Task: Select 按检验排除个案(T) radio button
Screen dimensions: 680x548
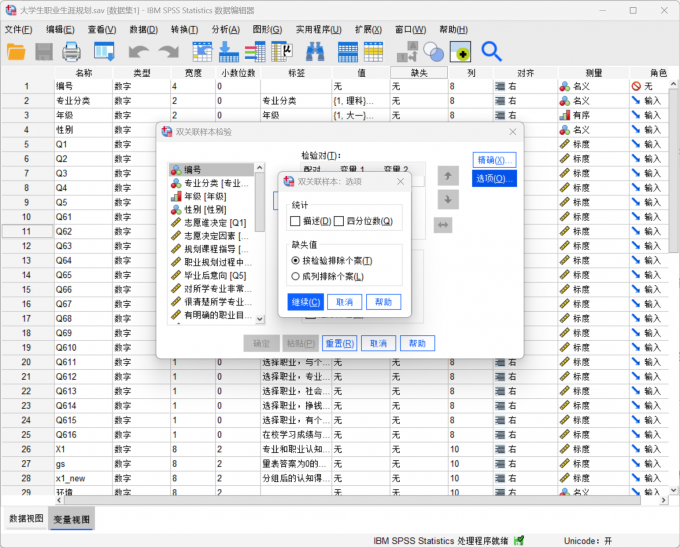Action: [x=295, y=261]
